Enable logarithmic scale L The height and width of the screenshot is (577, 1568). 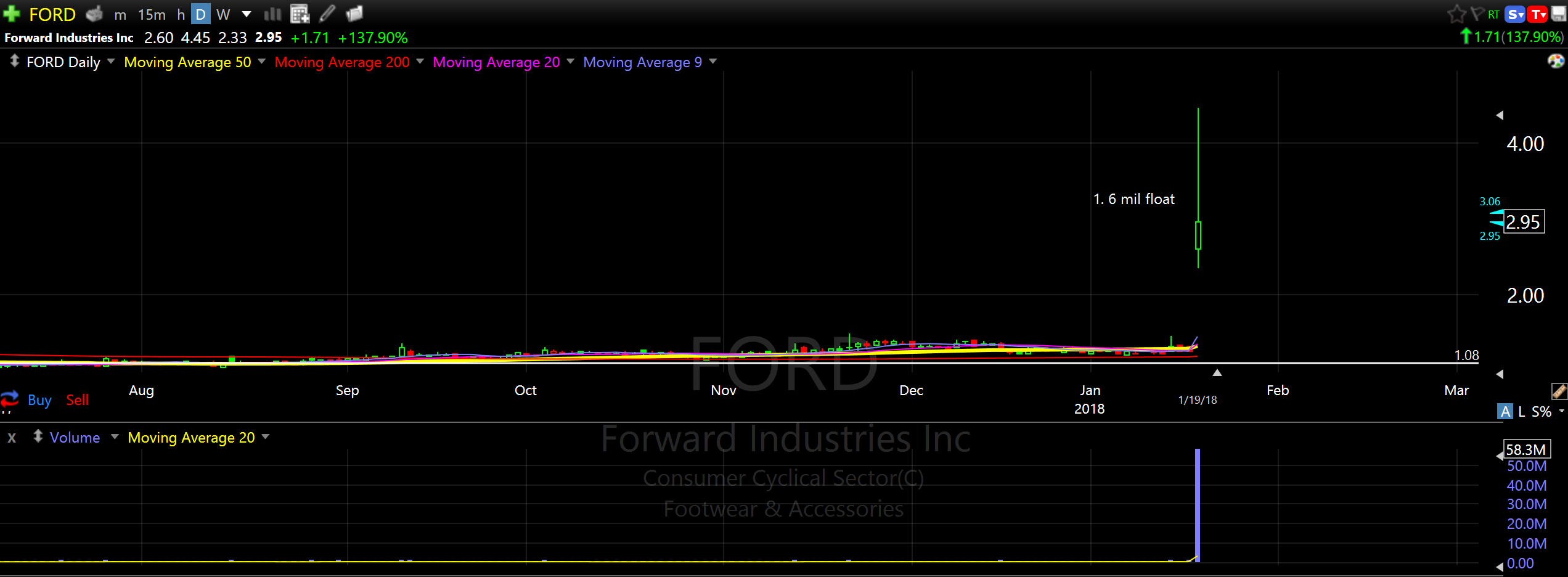(1522, 412)
